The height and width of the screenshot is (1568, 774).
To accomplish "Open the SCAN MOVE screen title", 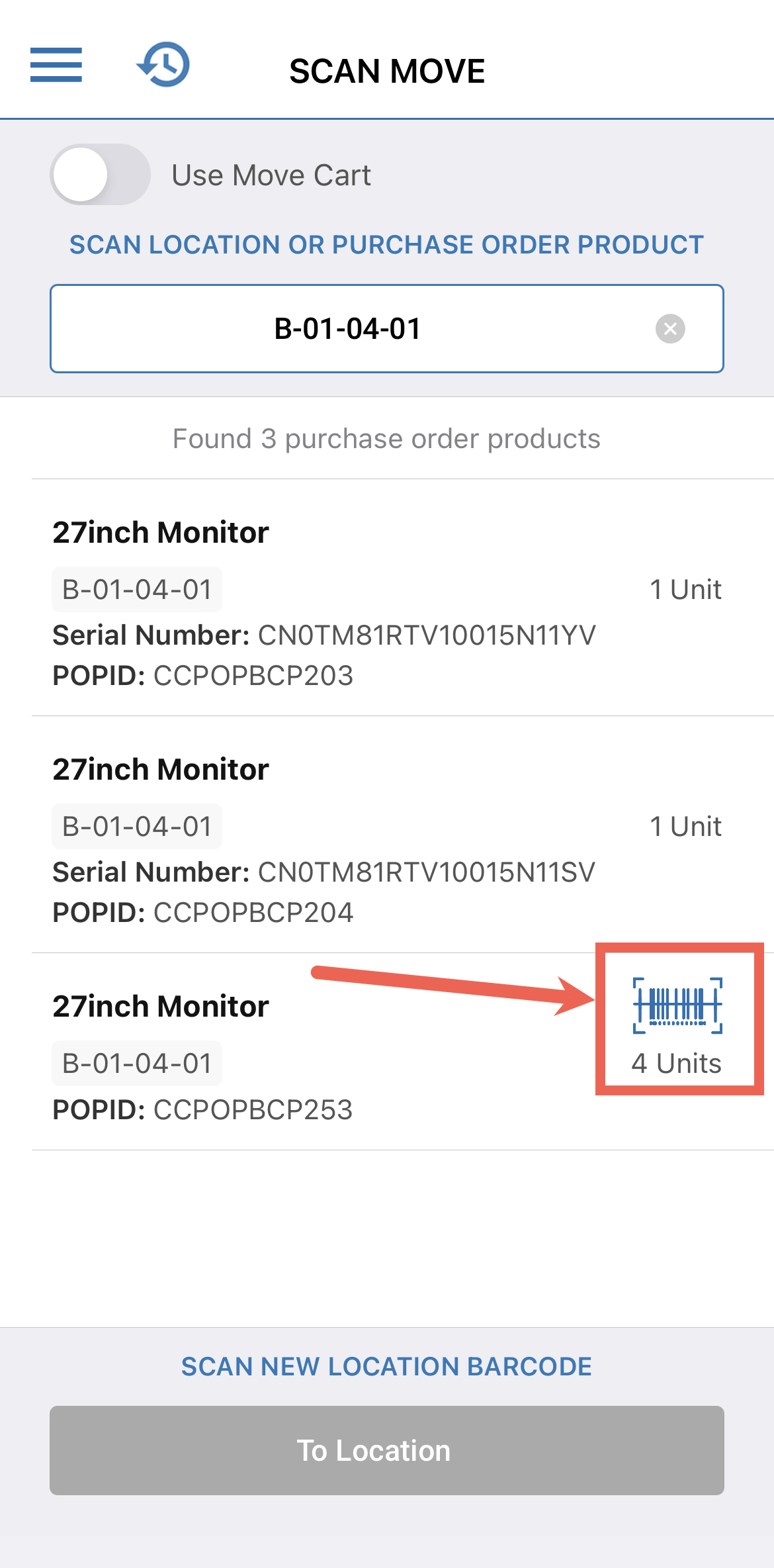I will (387, 71).
